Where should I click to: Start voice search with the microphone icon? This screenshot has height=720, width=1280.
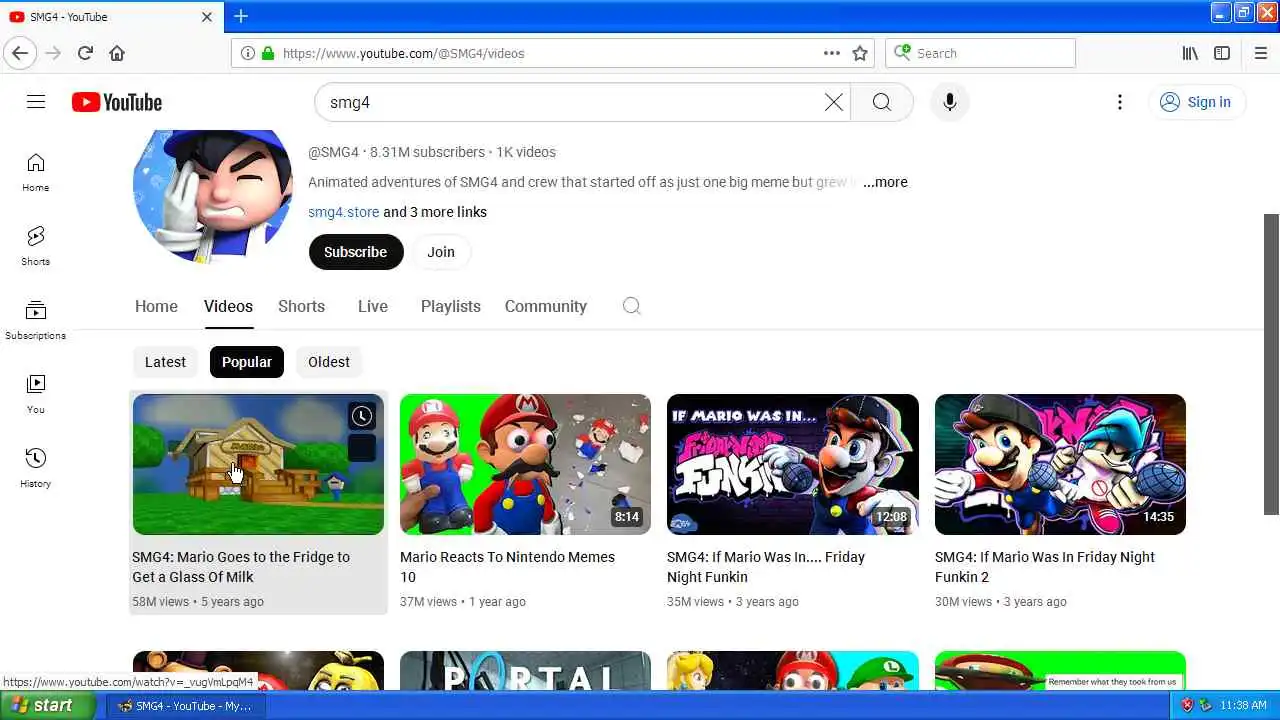(x=950, y=102)
